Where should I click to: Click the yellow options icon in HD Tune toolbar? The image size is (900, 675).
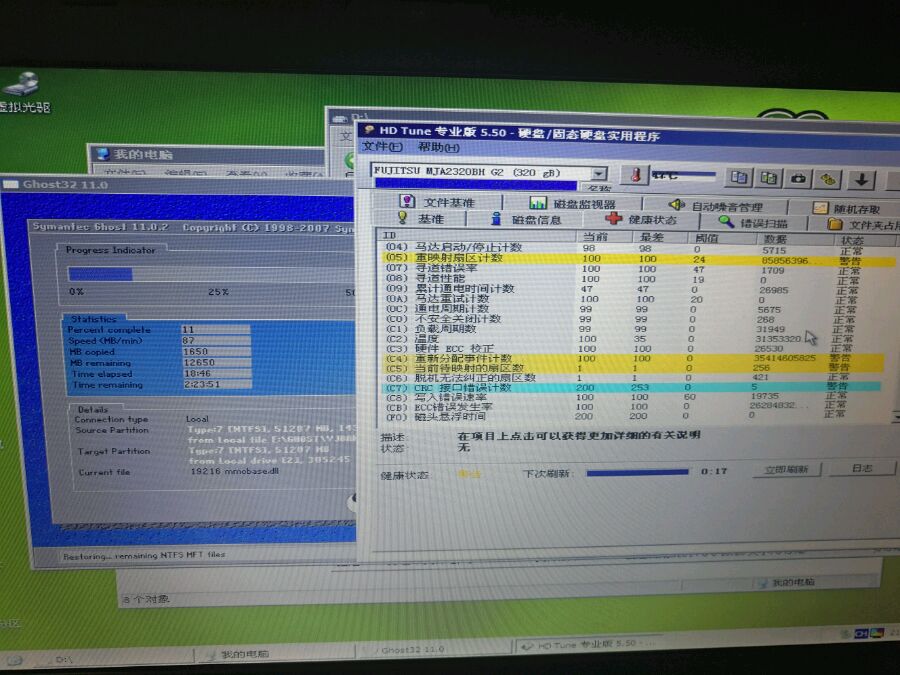(828, 180)
